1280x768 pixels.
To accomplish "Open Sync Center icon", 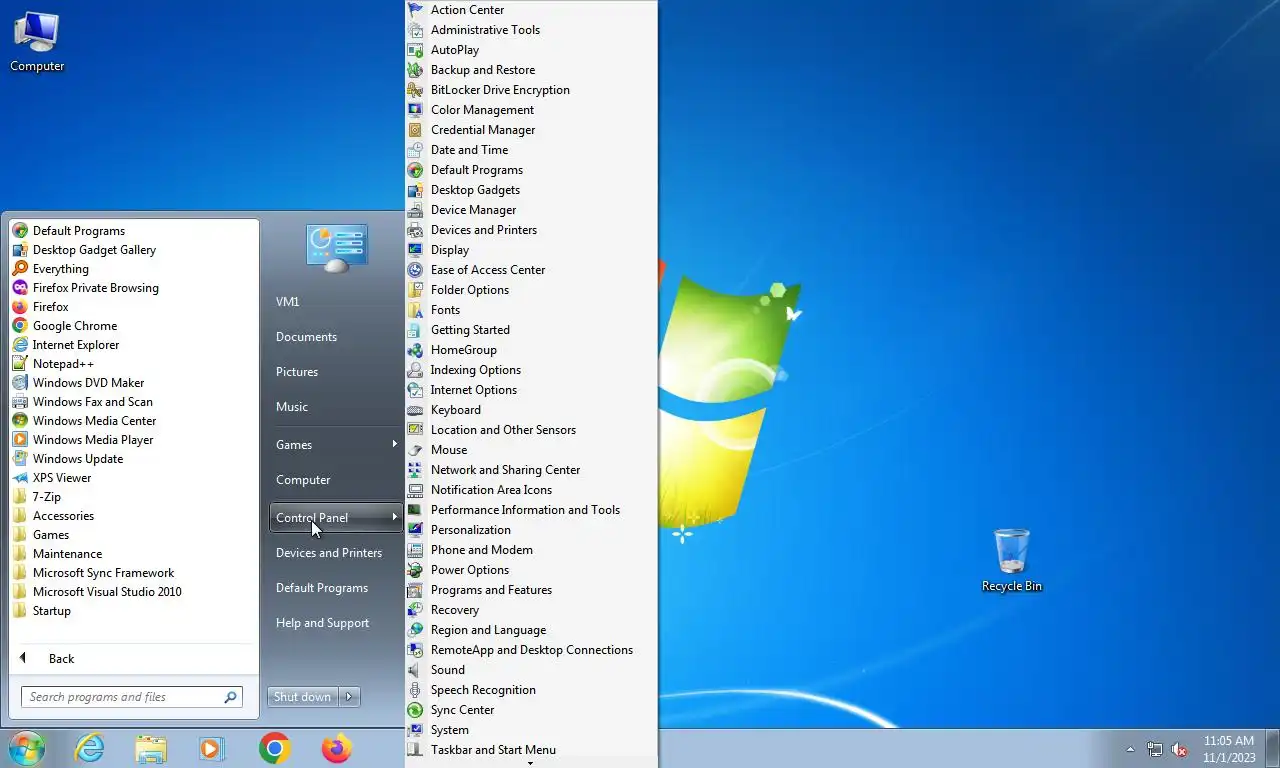I will (x=415, y=710).
